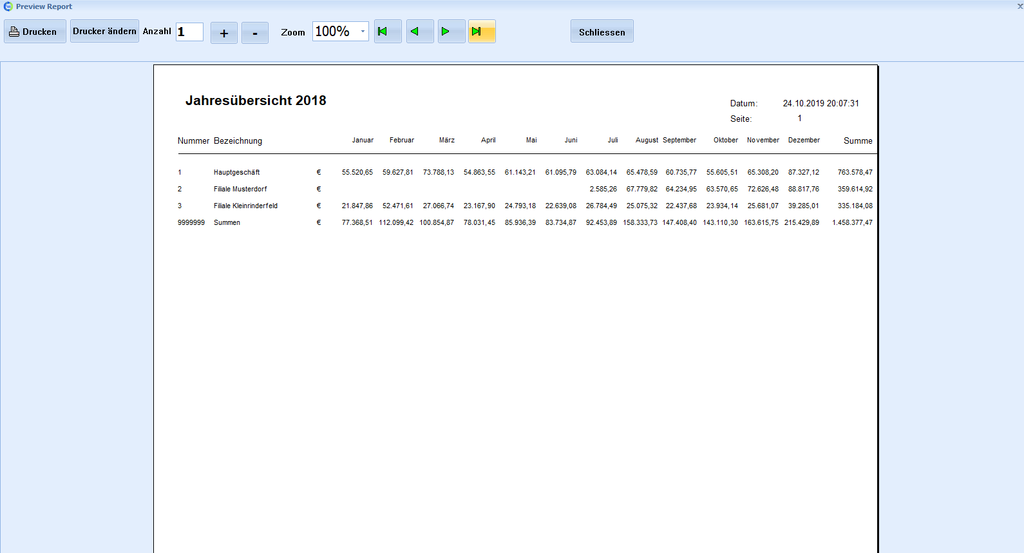Click the Mai column header
This screenshot has width=1024, height=553.
(532, 140)
